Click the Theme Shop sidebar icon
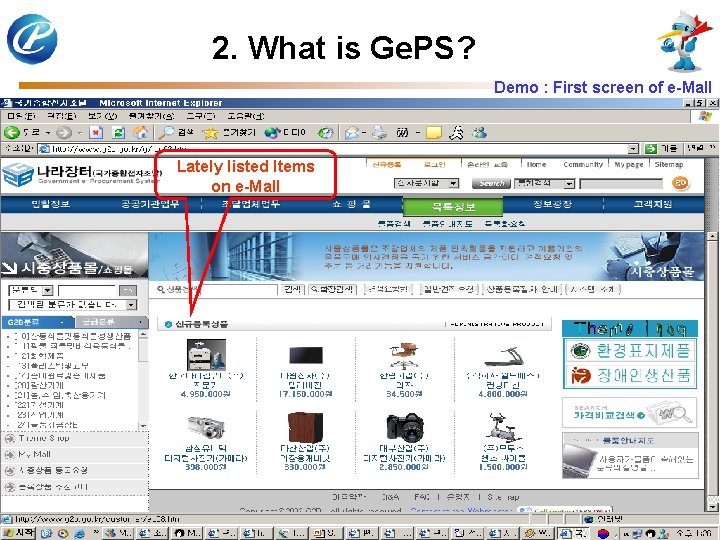The height and width of the screenshot is (540, 720). [10, 439]
